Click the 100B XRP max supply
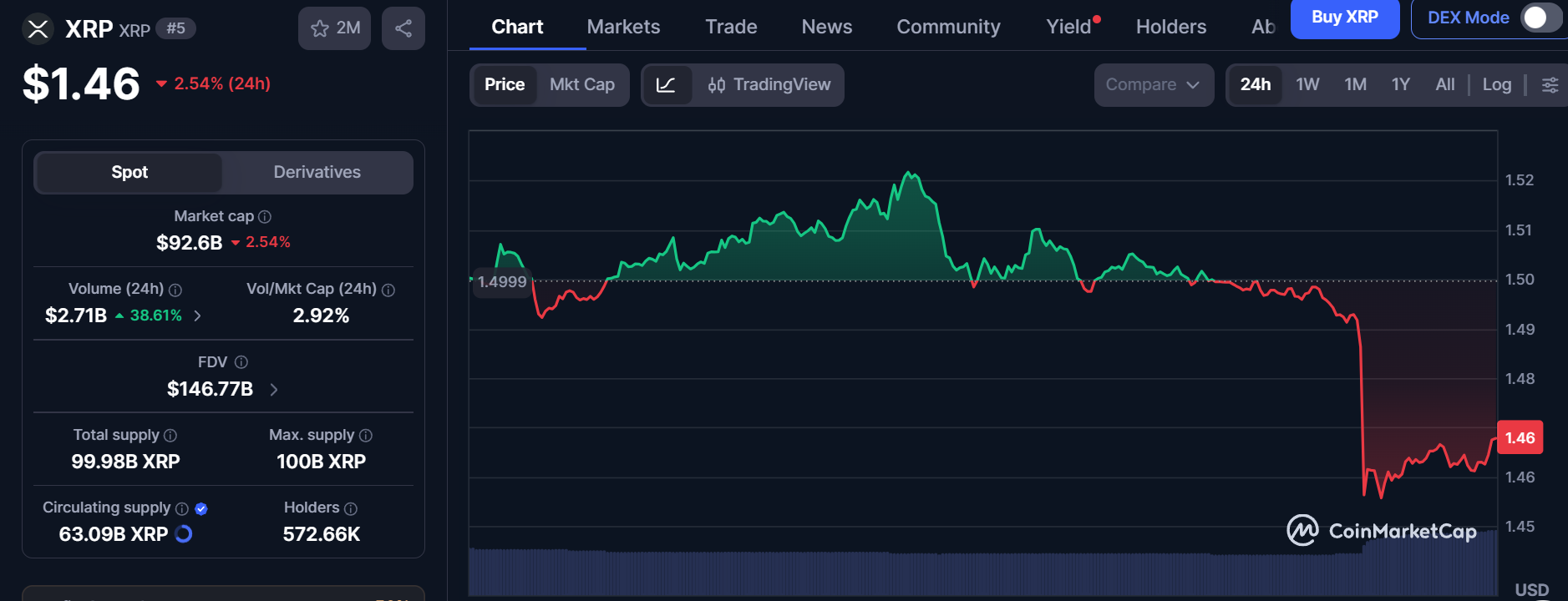Viewport: 1568px width, 601px height. tap(321, 462)
